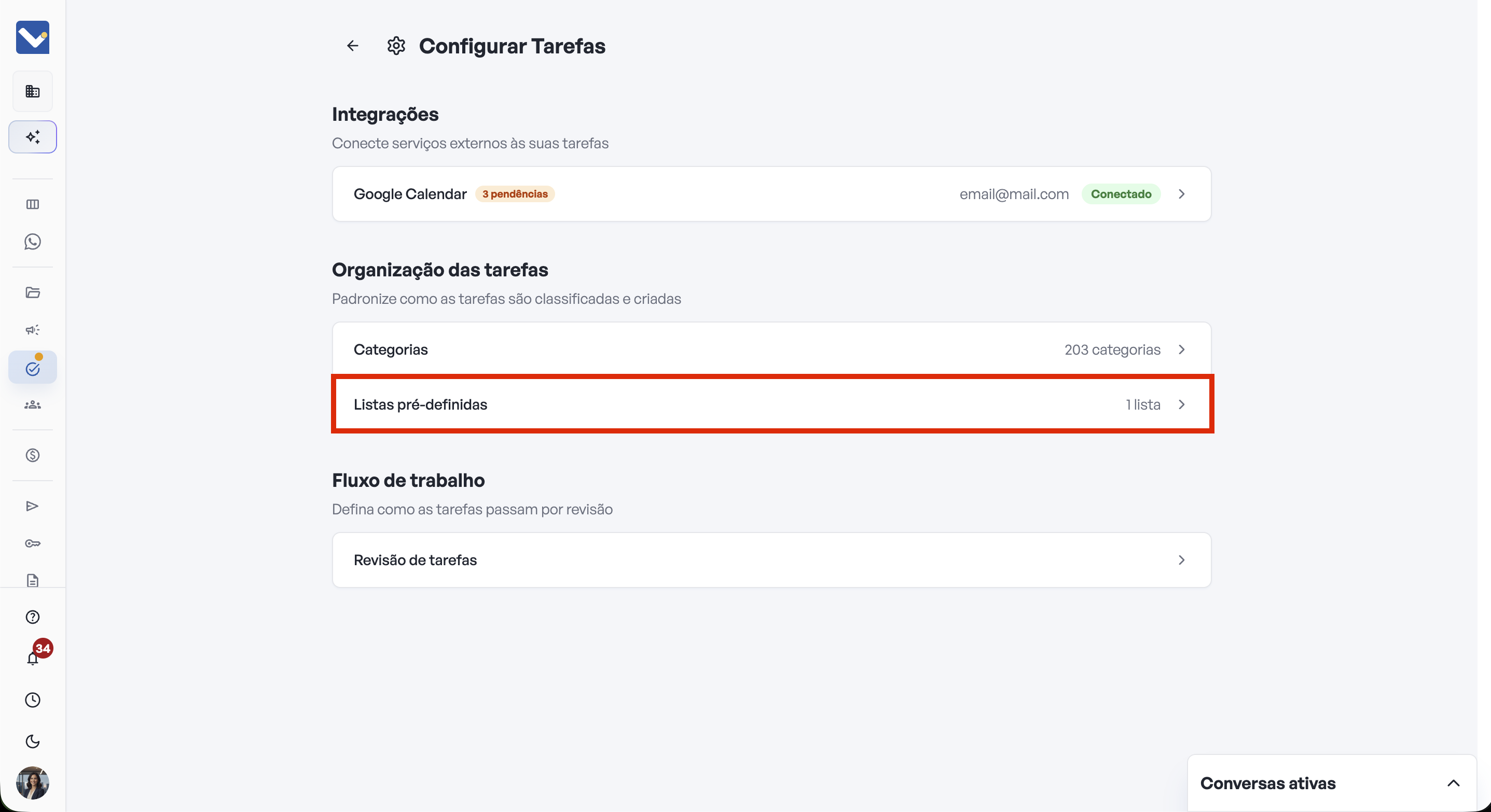This screenshot has height=812, width=1491.
Task: Open the folder icon in sidebar
Action: click(32, 292)
